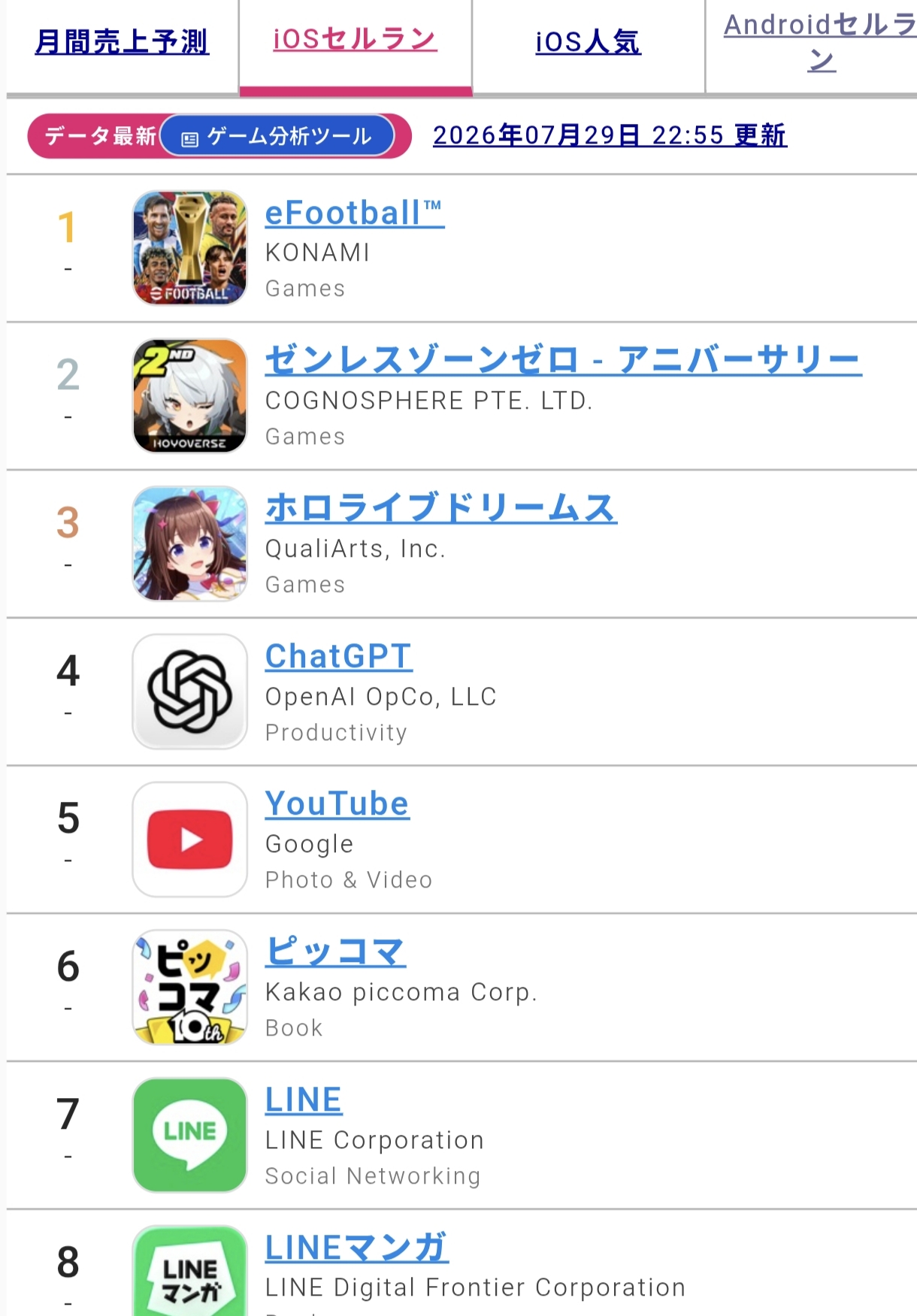Tap the LINE Manga app icon

pos(189,1271)
